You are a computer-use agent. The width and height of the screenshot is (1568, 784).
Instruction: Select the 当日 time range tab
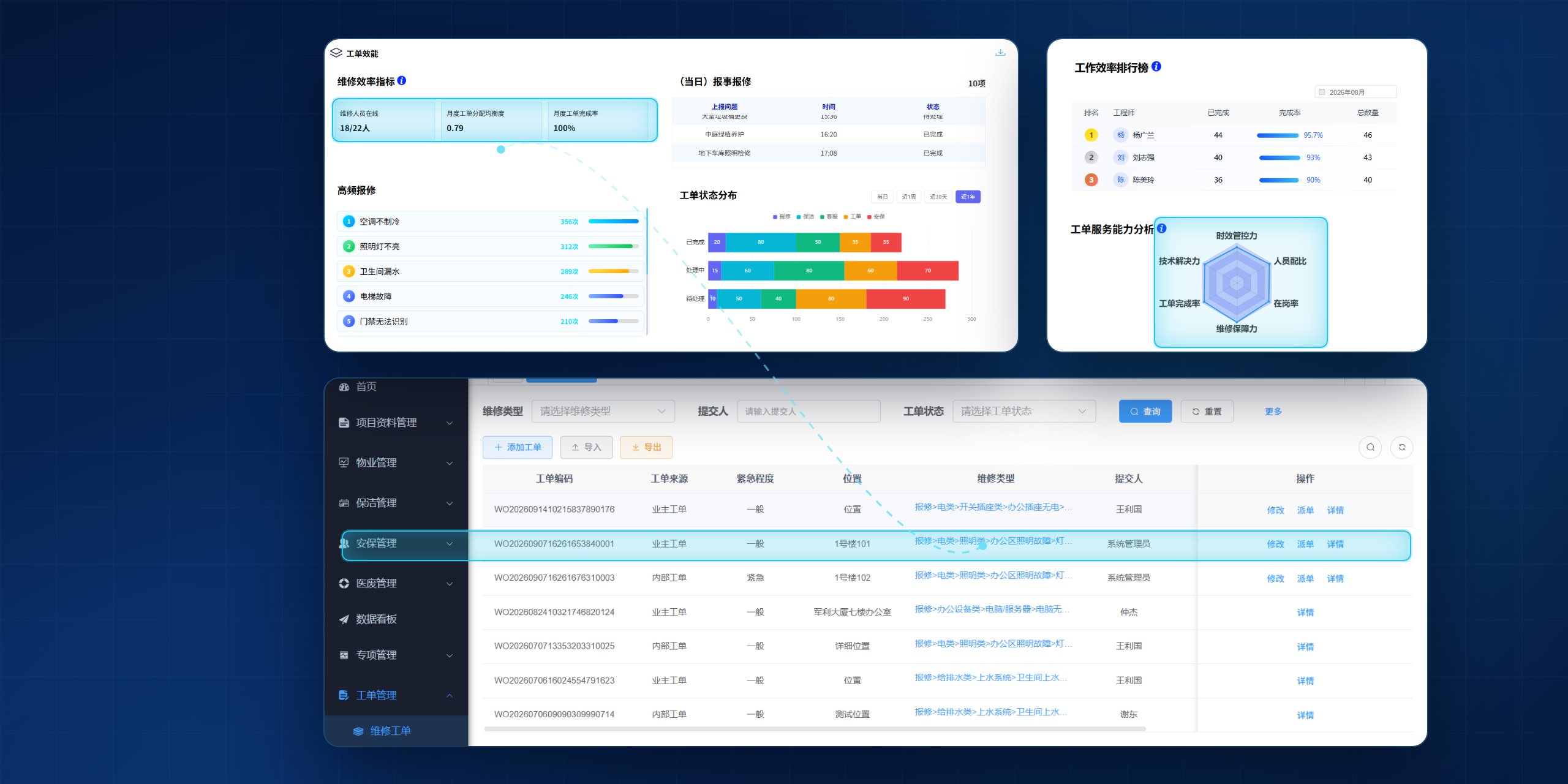[882, 197]
